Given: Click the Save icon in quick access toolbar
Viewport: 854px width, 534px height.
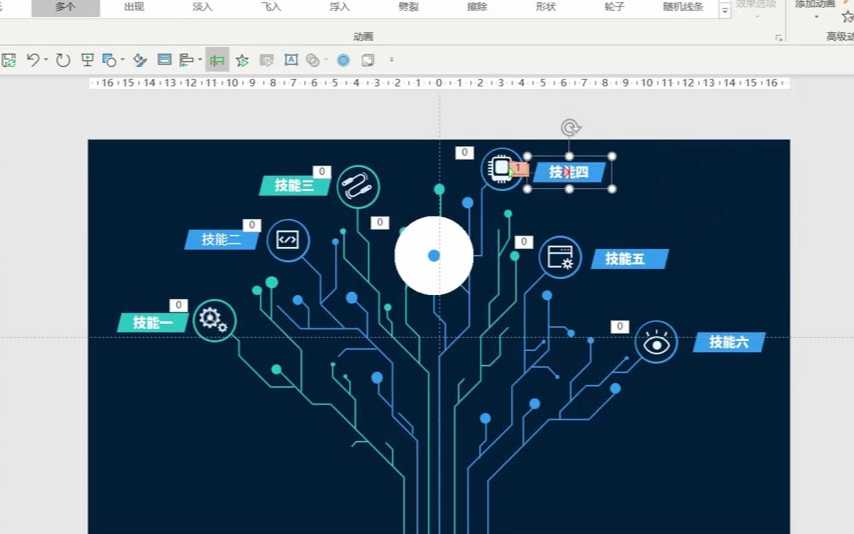Looking at the screenshot, I should click(8, 60).
